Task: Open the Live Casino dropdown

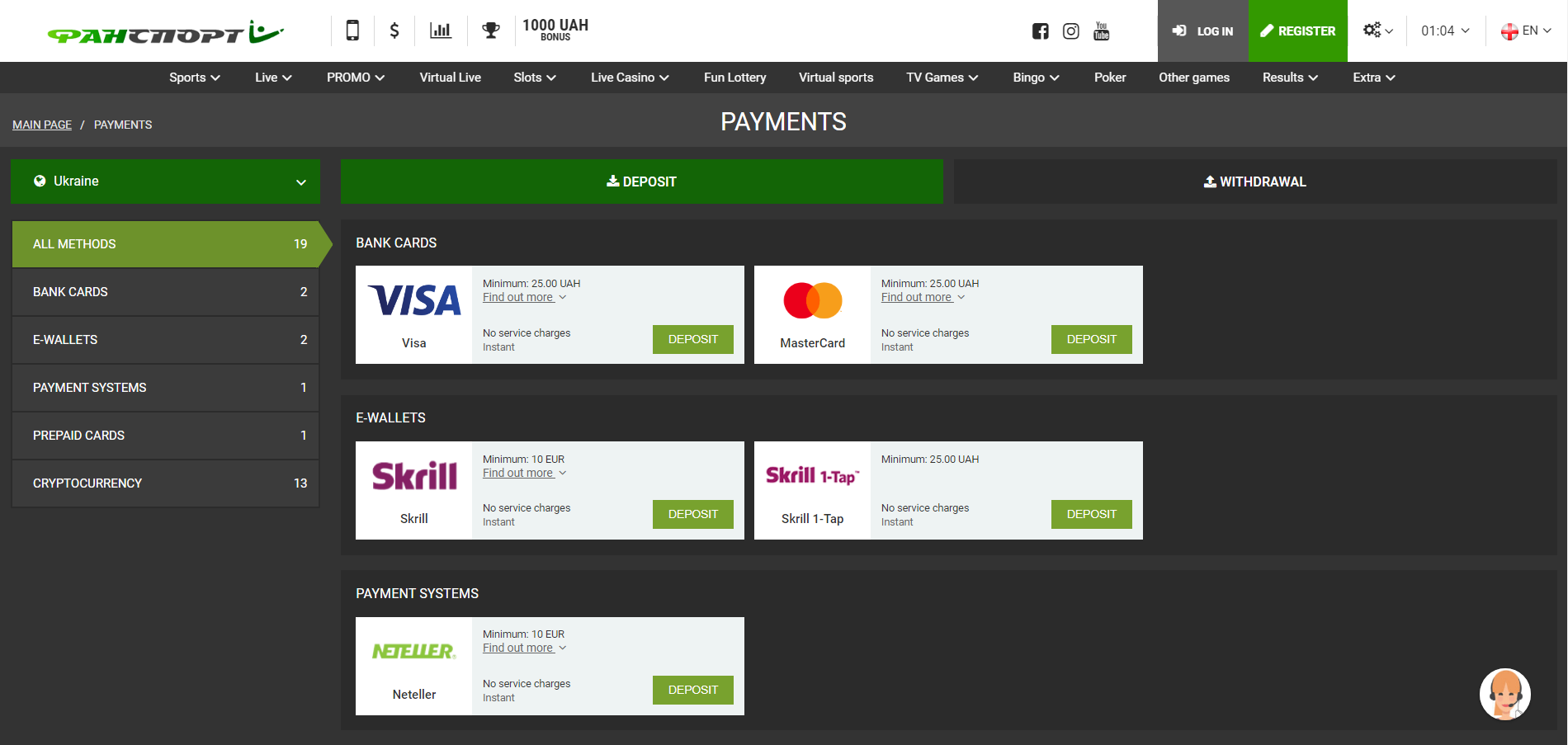Action: coord(630,78)
